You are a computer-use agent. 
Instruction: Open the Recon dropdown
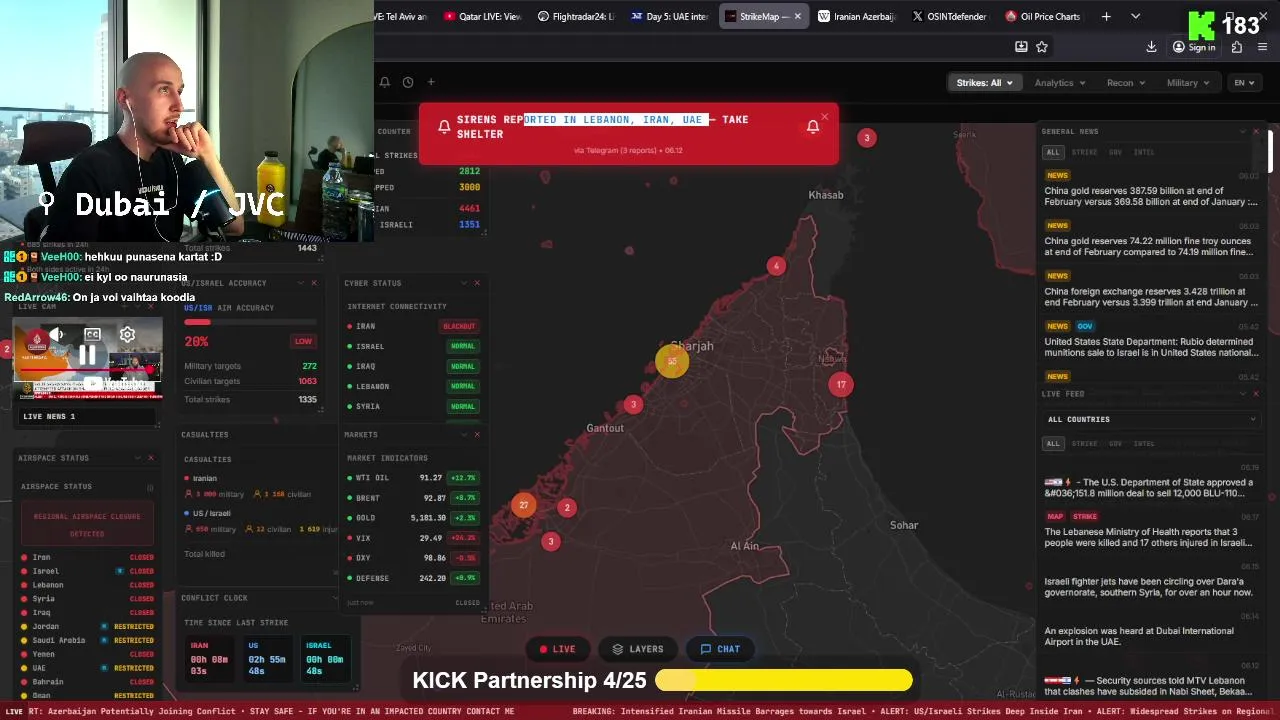pyautogui.click(x=1126, y=83)
